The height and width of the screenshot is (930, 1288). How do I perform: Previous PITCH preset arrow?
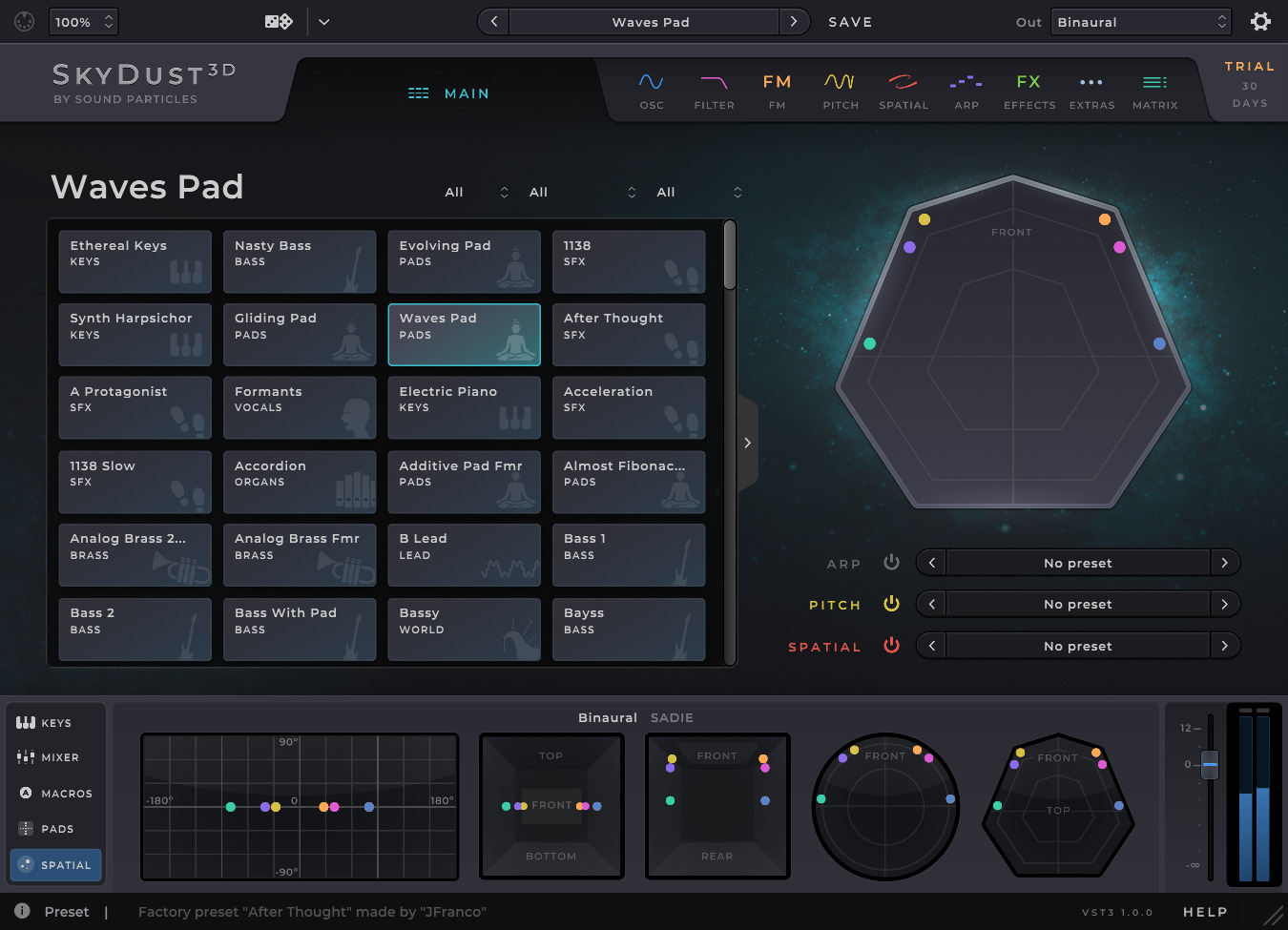pos(931,604)
